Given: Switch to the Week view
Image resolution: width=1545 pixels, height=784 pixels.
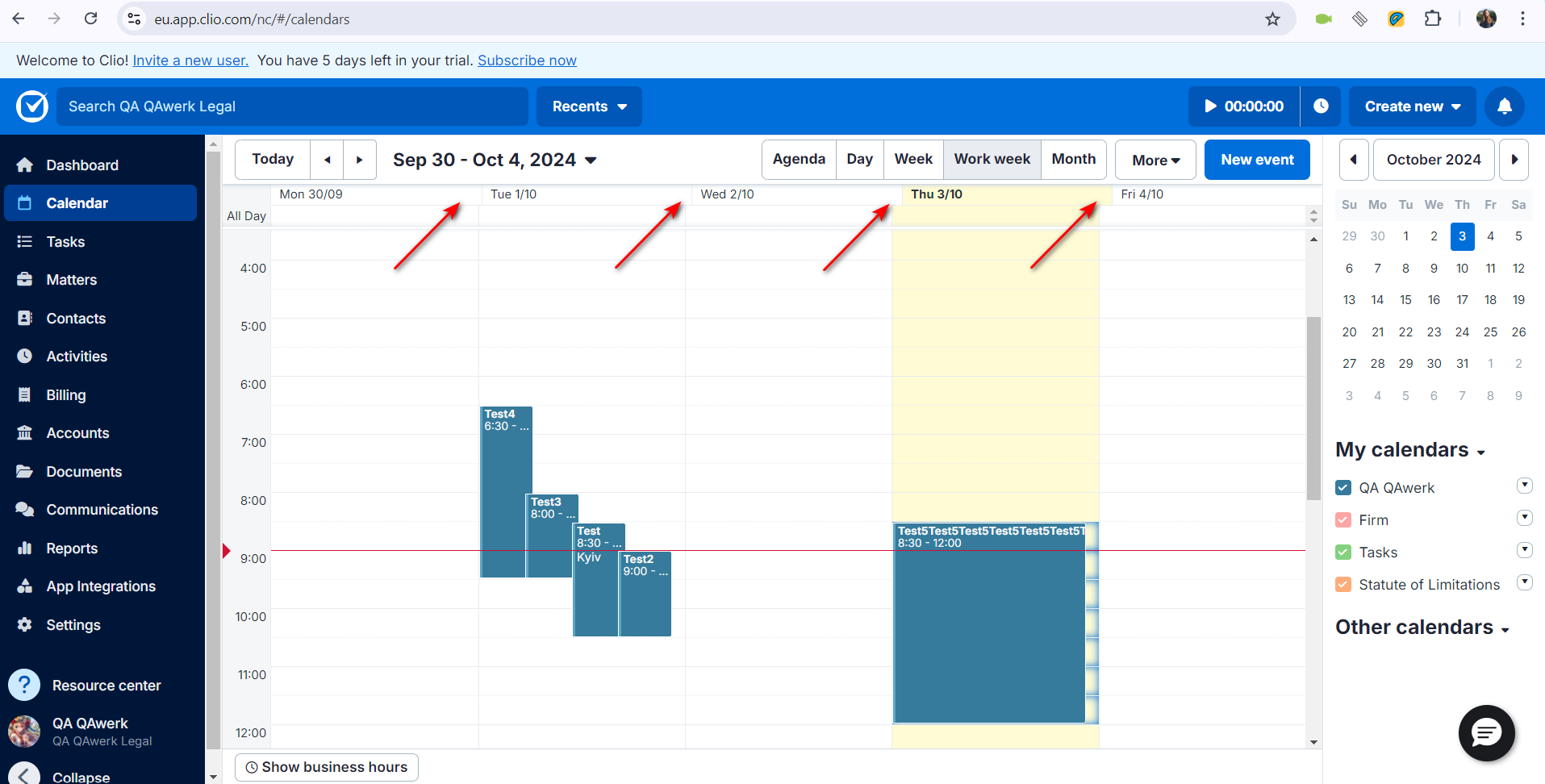Looking at the screenshot, I should 913,160.
